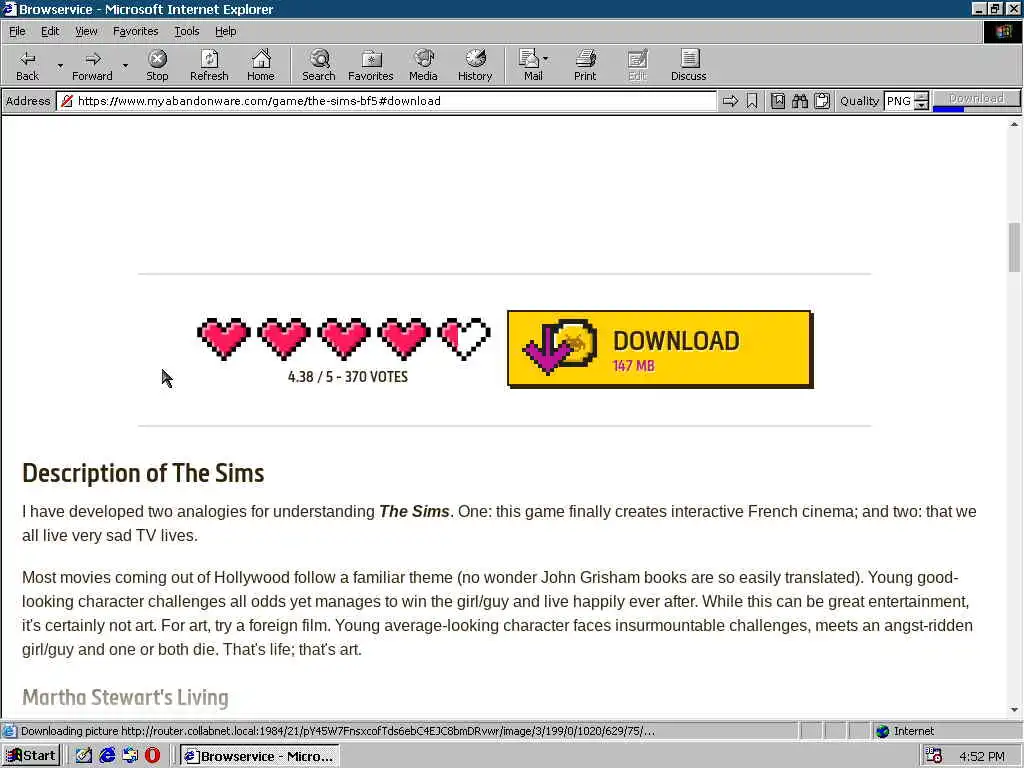Screen dimensions: 1024x768
Task: Reload the page with the Refresh icon
Action: click(209, 65)
